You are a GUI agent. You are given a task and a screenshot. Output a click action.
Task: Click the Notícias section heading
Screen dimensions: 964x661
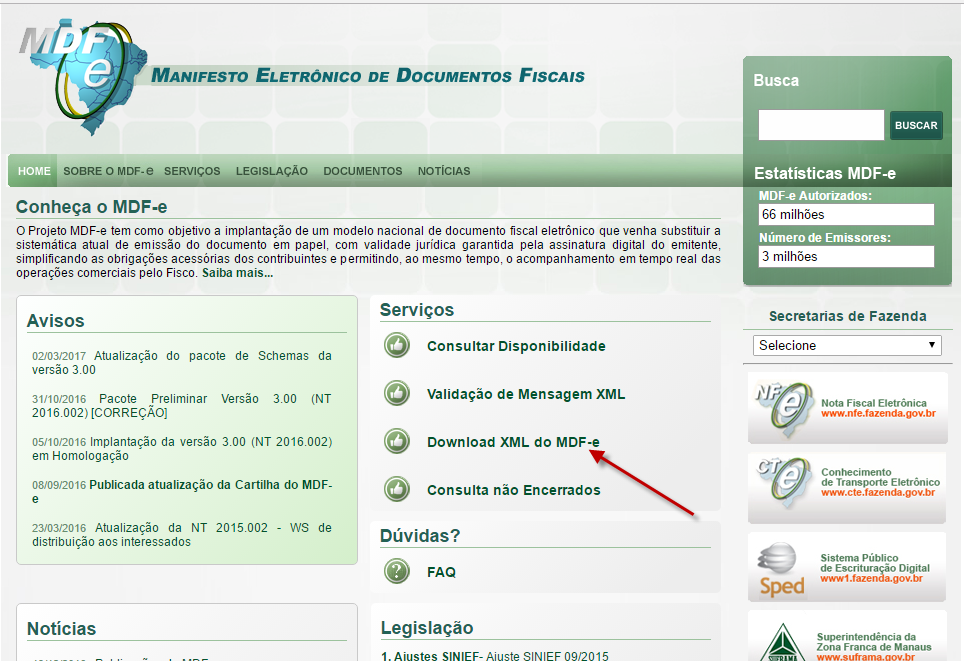[61, 628]
